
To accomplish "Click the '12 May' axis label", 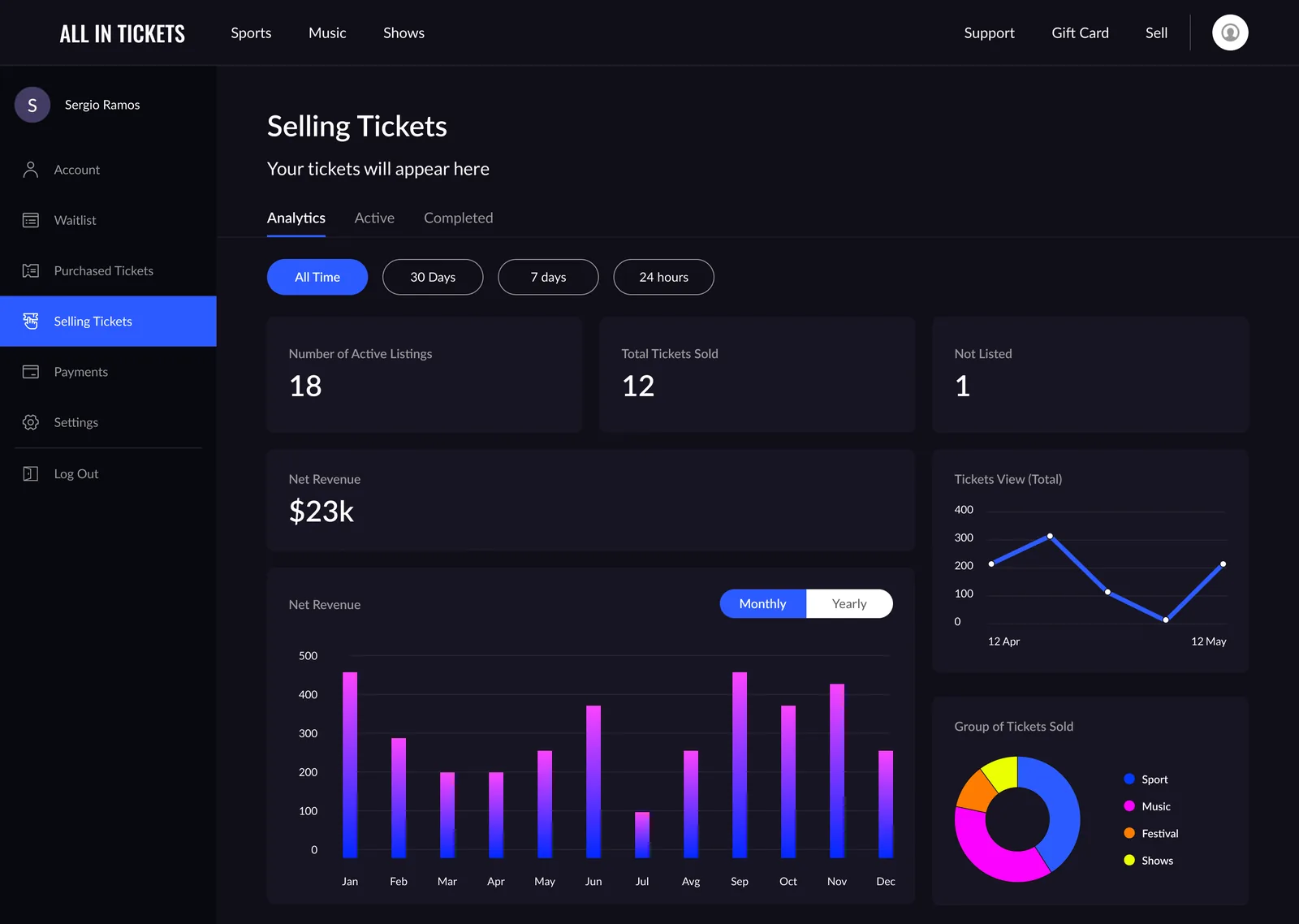I will tap(1209, 641).
